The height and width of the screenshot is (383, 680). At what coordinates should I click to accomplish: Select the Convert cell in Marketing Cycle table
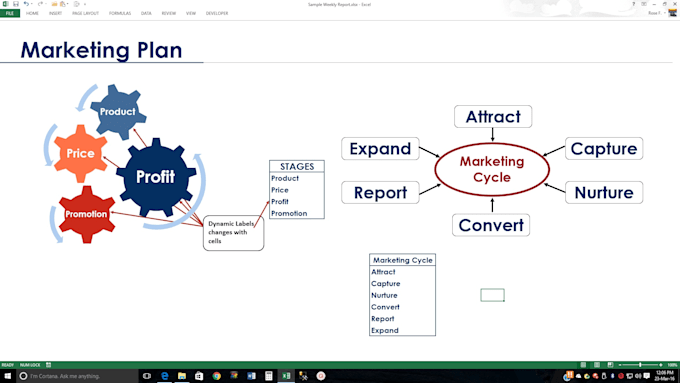(402, 307)
